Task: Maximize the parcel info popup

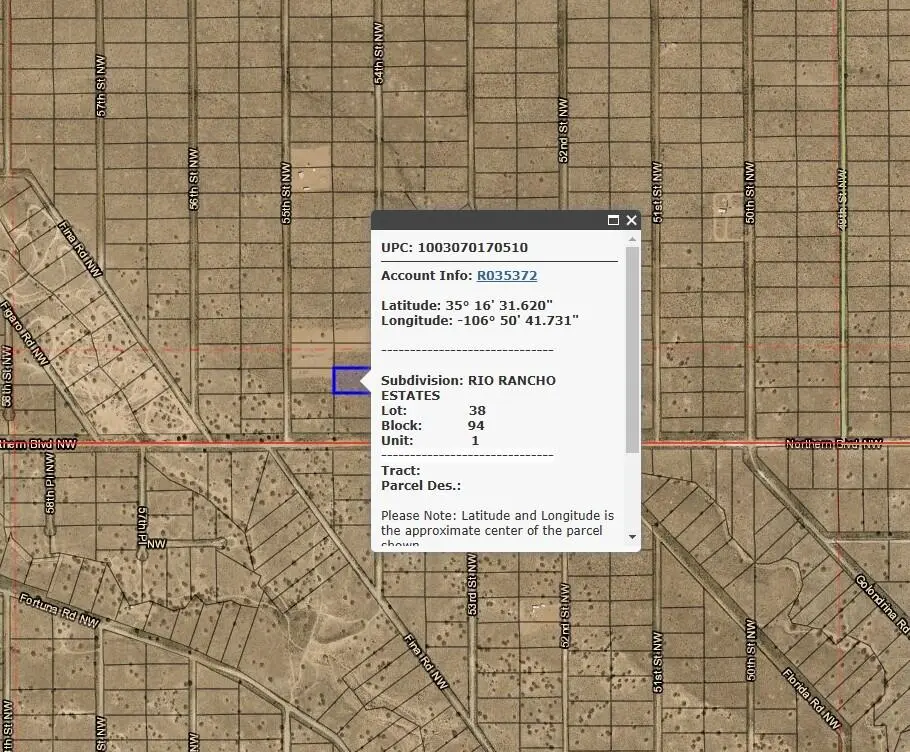Action: (x=613, y=220)
